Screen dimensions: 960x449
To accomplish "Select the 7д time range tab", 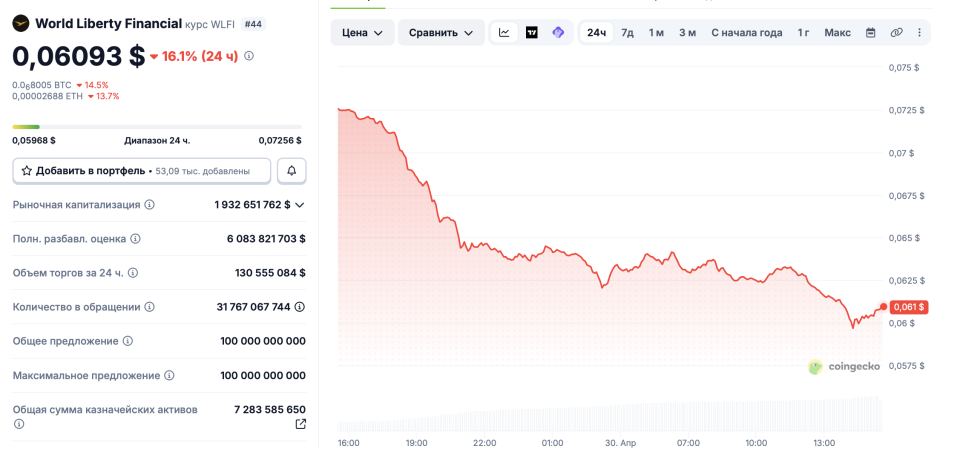I will pyautogui.click(x=627, y=33).
